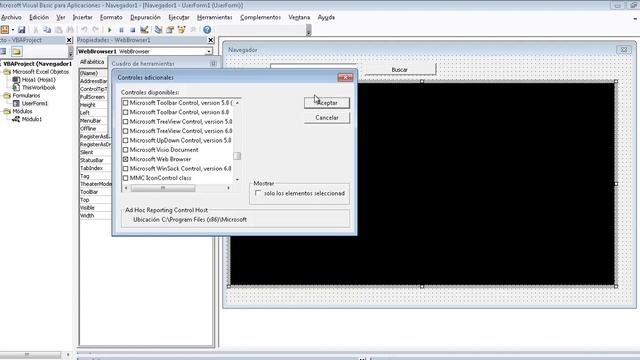Viewport: 640px width, 360px height.
Task: Open the Complementos menu
Action: tap(260, 18)
